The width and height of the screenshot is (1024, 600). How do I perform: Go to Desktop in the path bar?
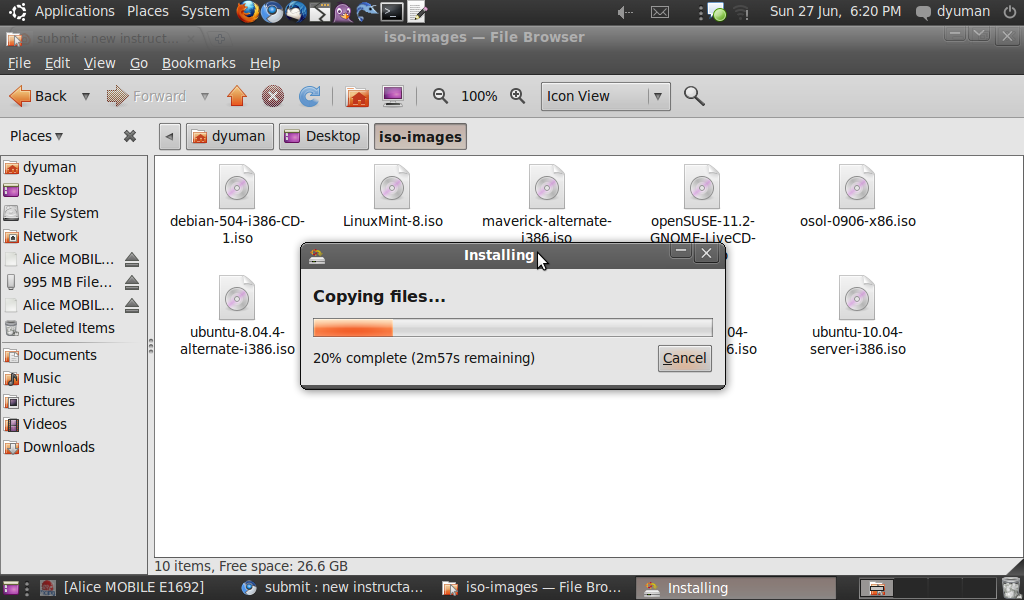coord(323,136)
